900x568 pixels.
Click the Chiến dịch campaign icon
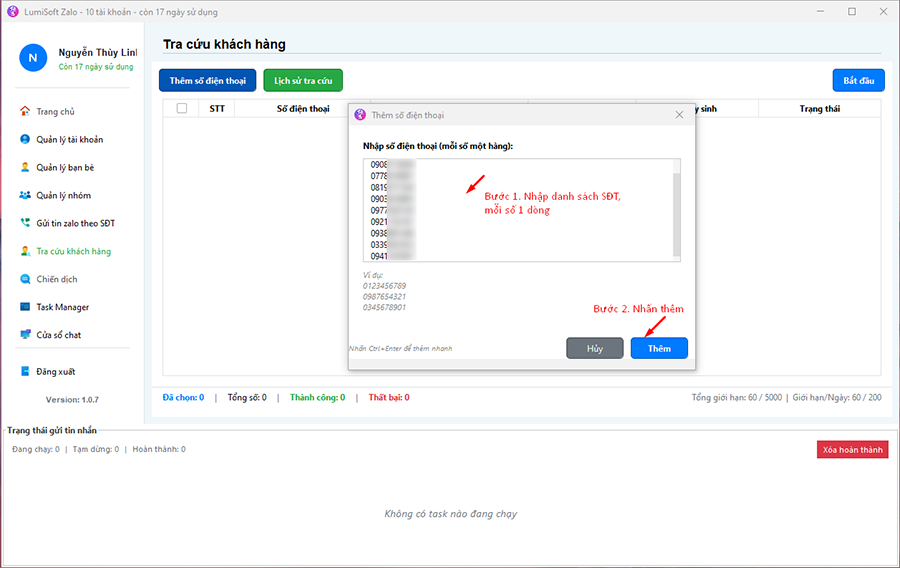[x=25, y=279]
